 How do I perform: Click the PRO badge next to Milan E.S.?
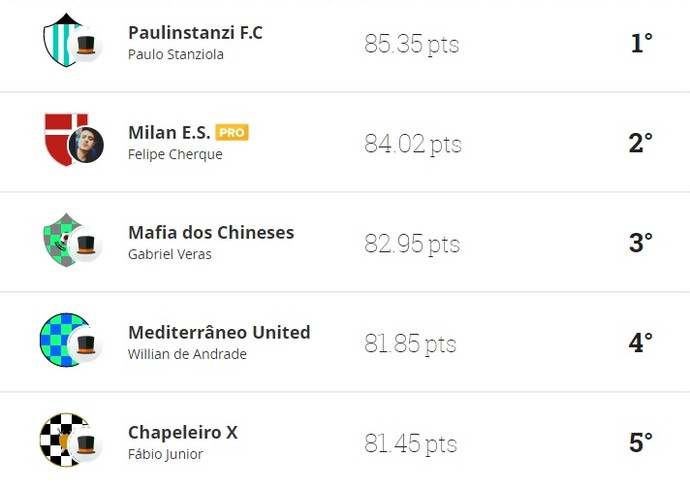point(232,132)
